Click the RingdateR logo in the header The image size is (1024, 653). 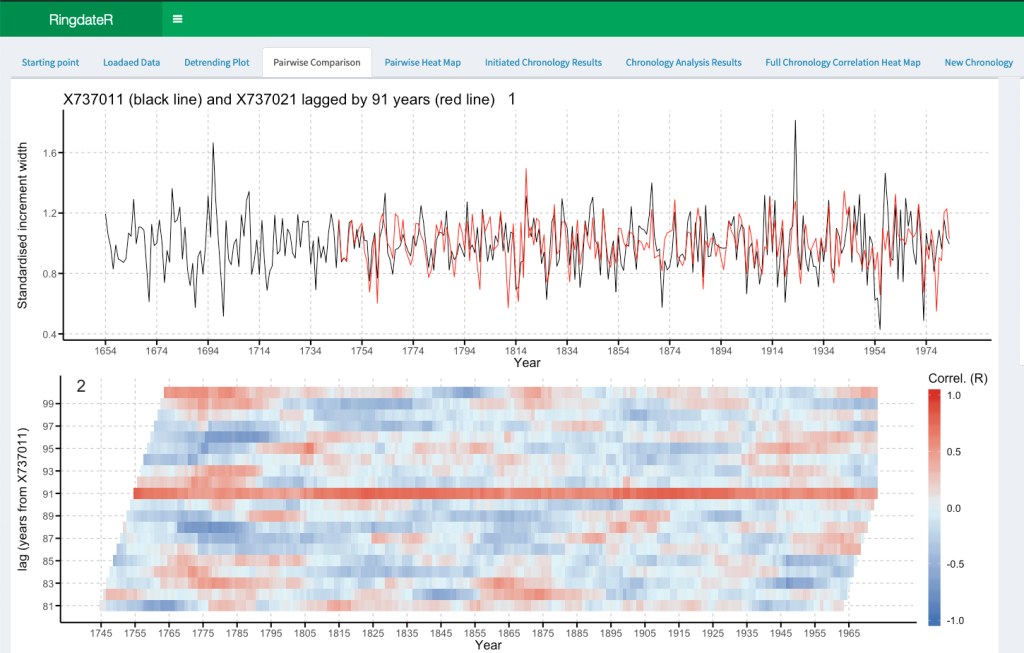coord(80,19)
